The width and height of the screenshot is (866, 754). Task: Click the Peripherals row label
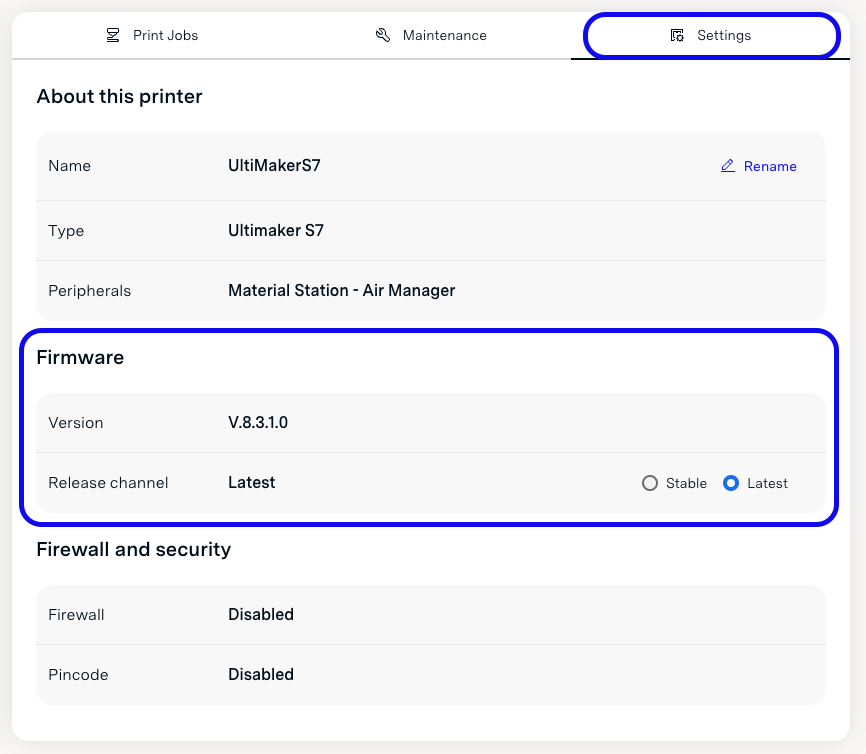[89, 291]
